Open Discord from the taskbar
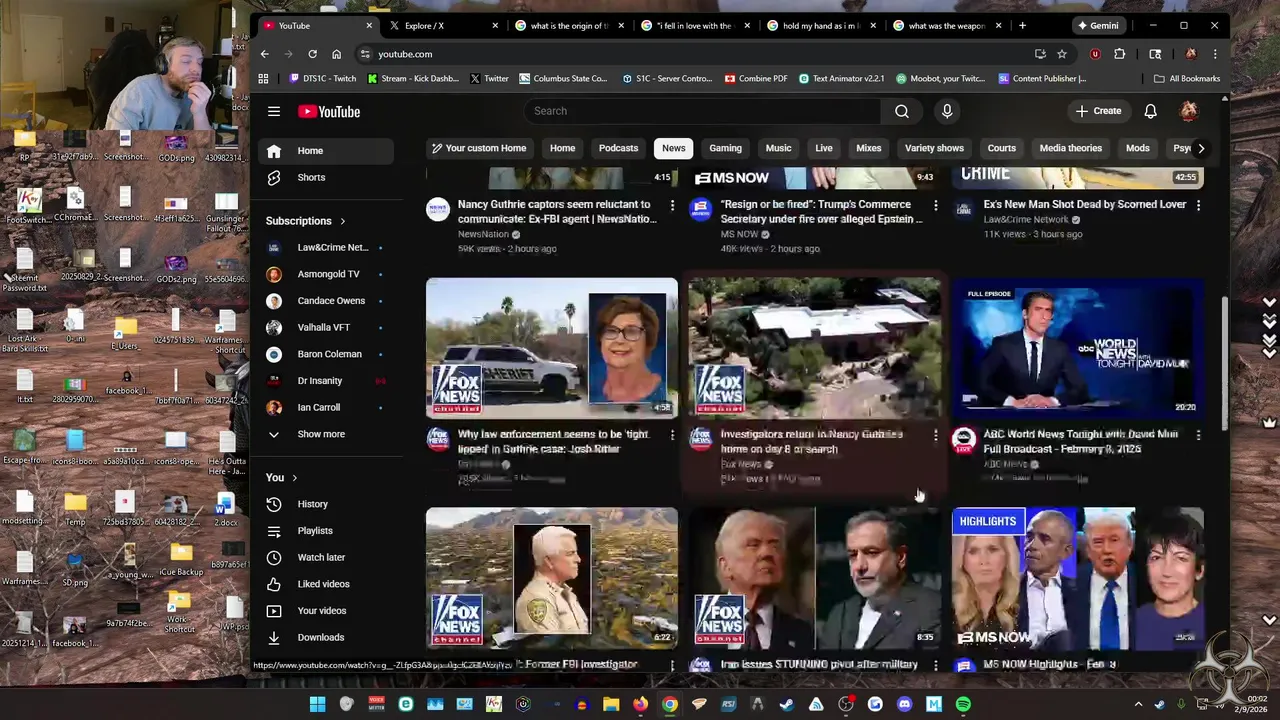This screenshot has width=1280, height=720. (904, 704)
